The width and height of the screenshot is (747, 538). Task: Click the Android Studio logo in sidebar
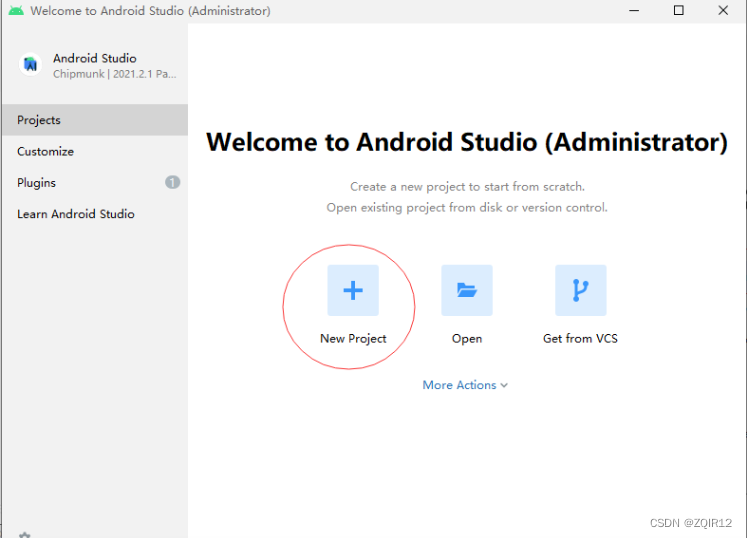(30, 64)
